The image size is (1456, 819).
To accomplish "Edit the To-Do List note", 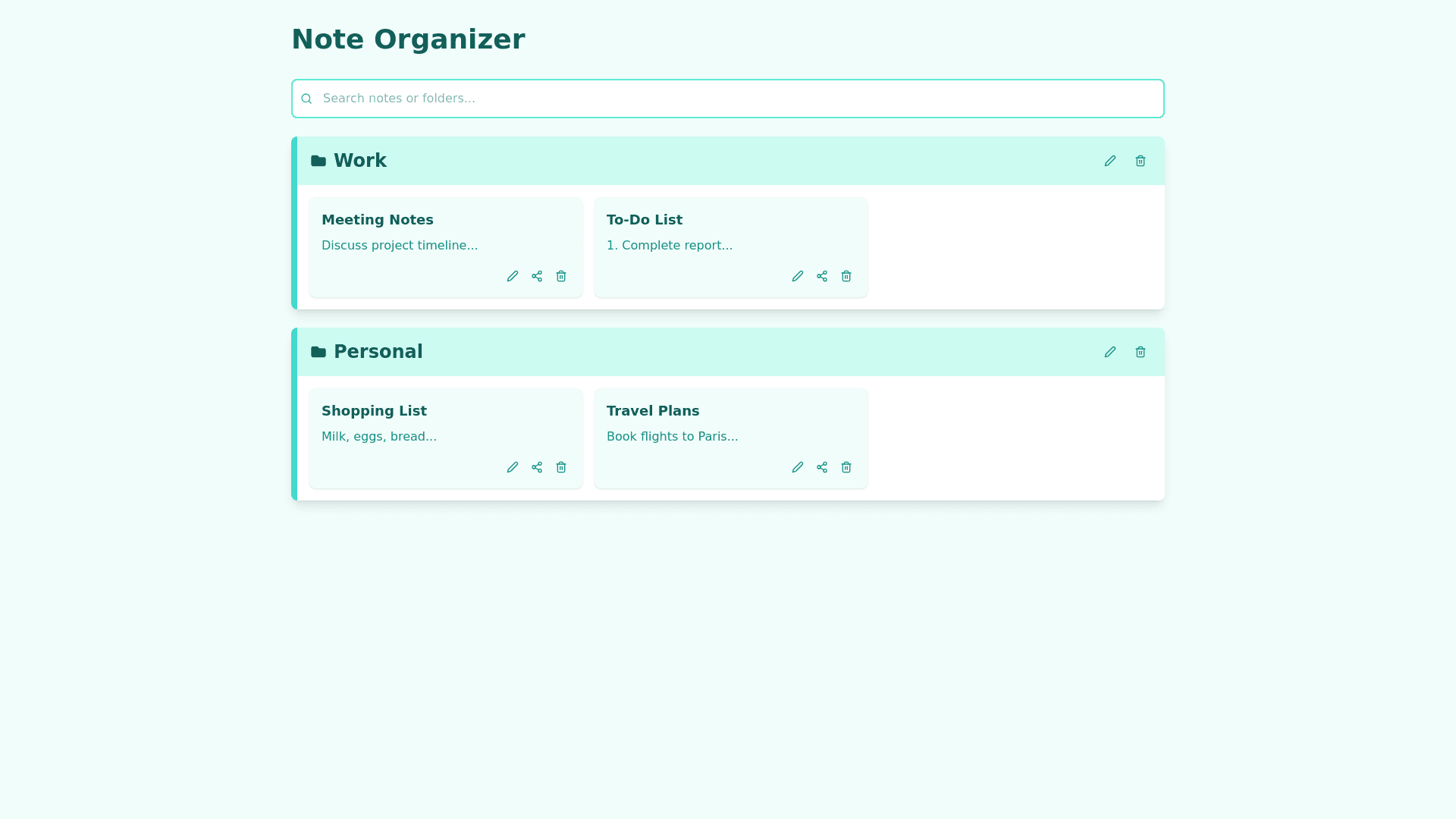I will point(798,276).
